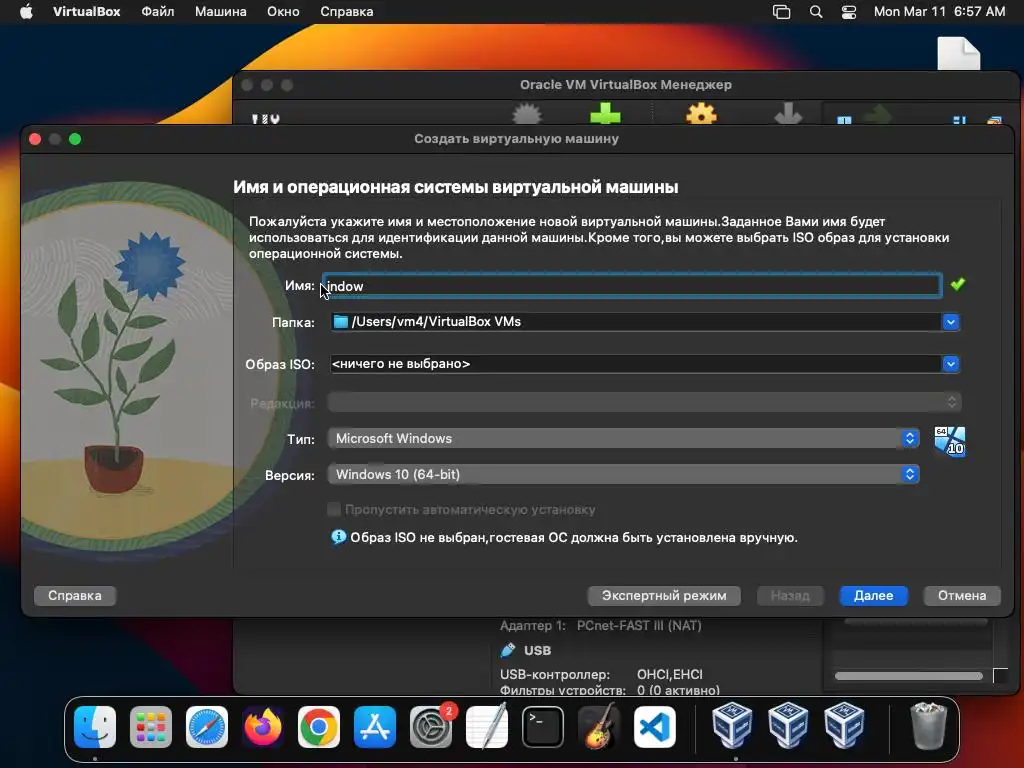Viewport: 1024px width, 768px height.
Task: Open System Settings with the red badge
Action: pos(431,727)
